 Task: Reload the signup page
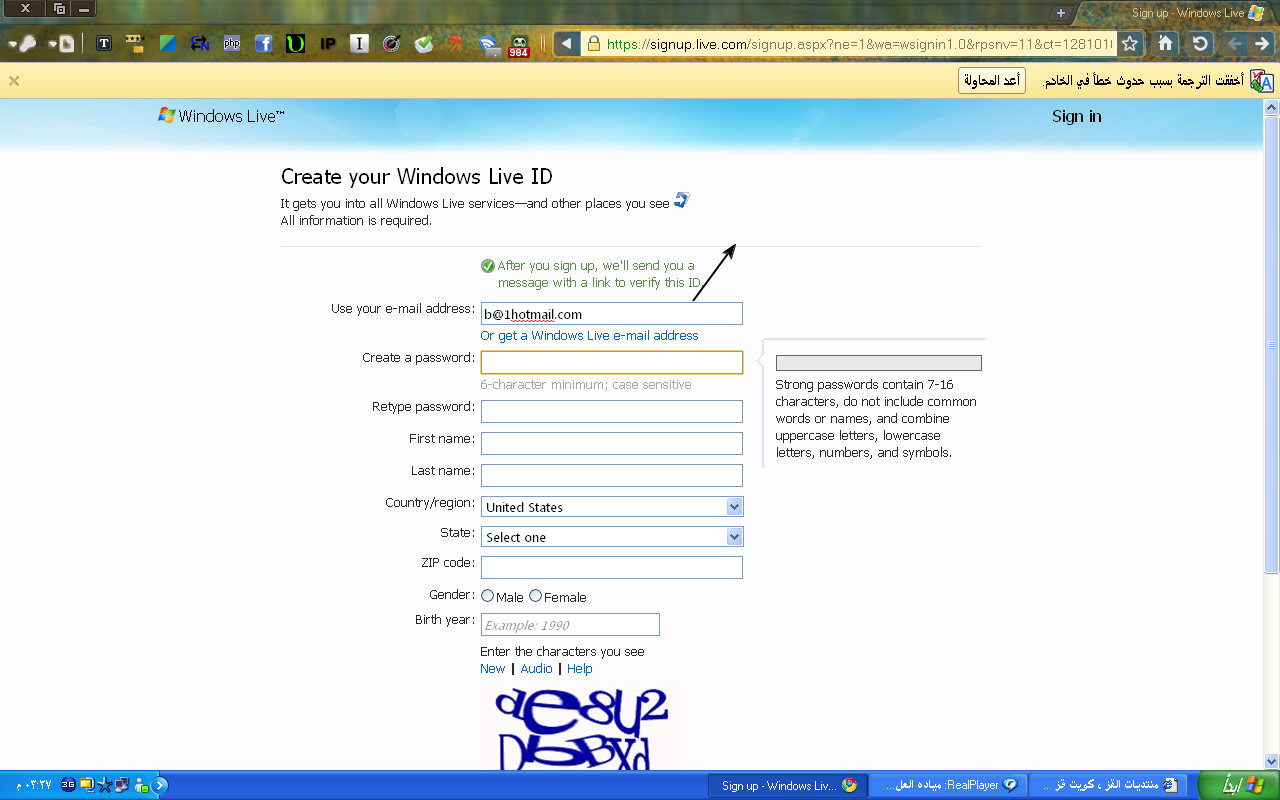[1200, 44]
